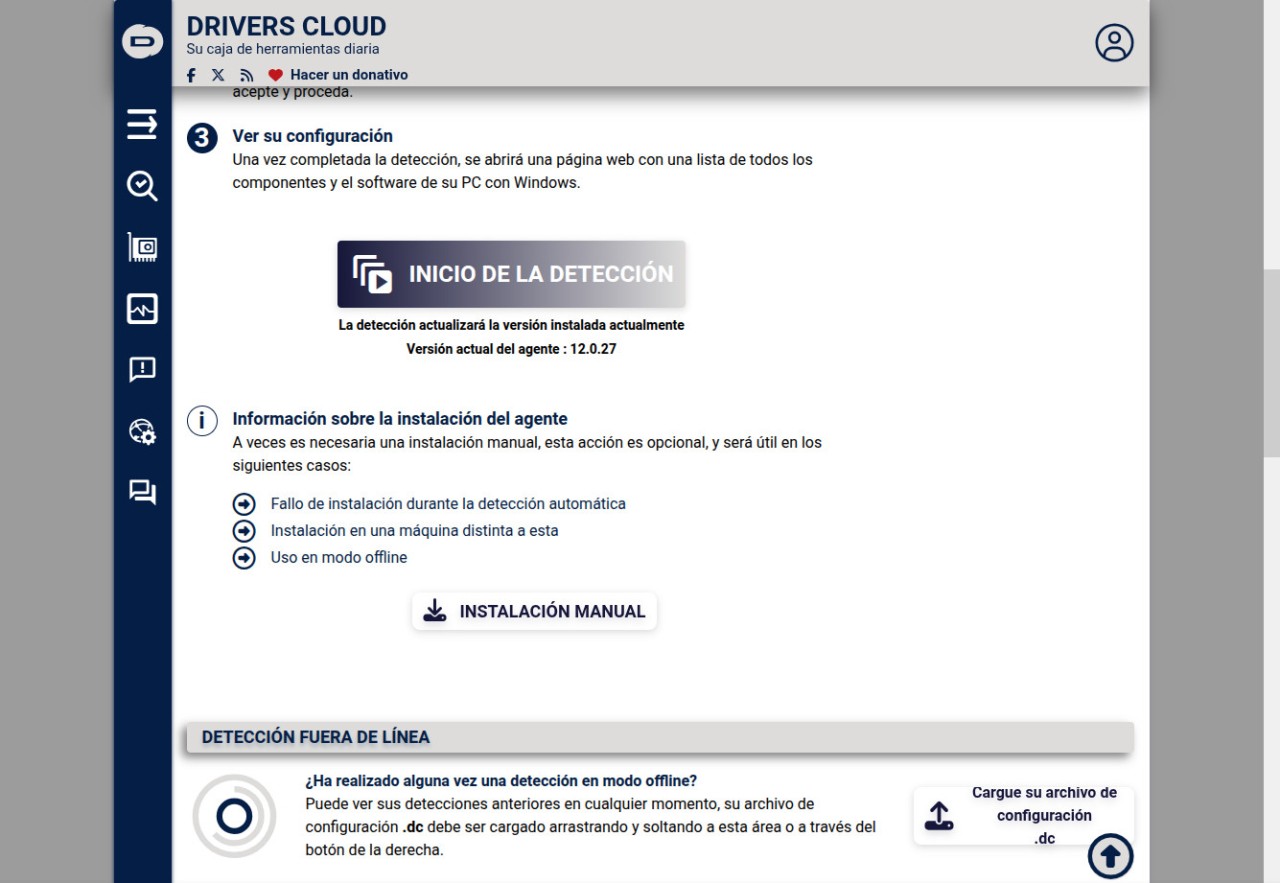The width and height of the screenshot is (1280, 883).
Task: Click the DriversCloud logo in sidebar
Action: coord(142,41)
